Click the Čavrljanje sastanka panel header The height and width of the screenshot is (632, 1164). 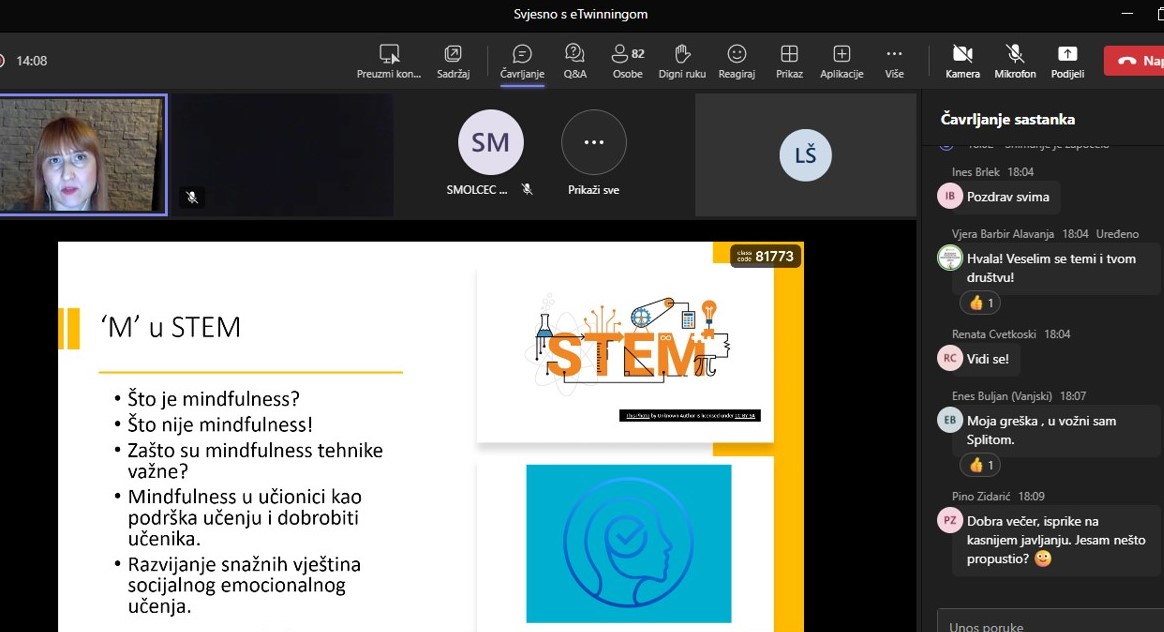pyautogui.click(x=1006, y=118)
